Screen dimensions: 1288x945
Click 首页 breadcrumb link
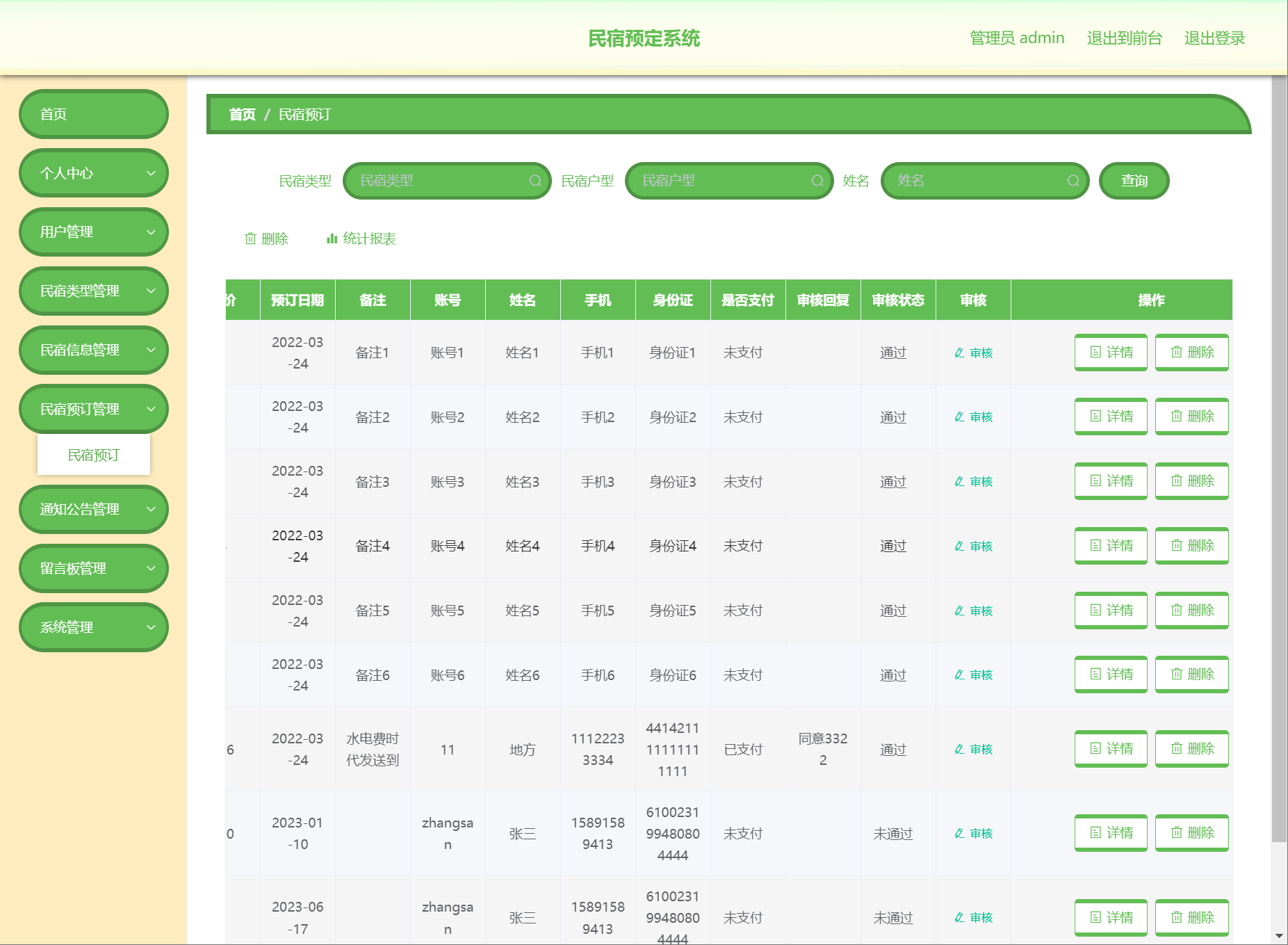point(243,114)
